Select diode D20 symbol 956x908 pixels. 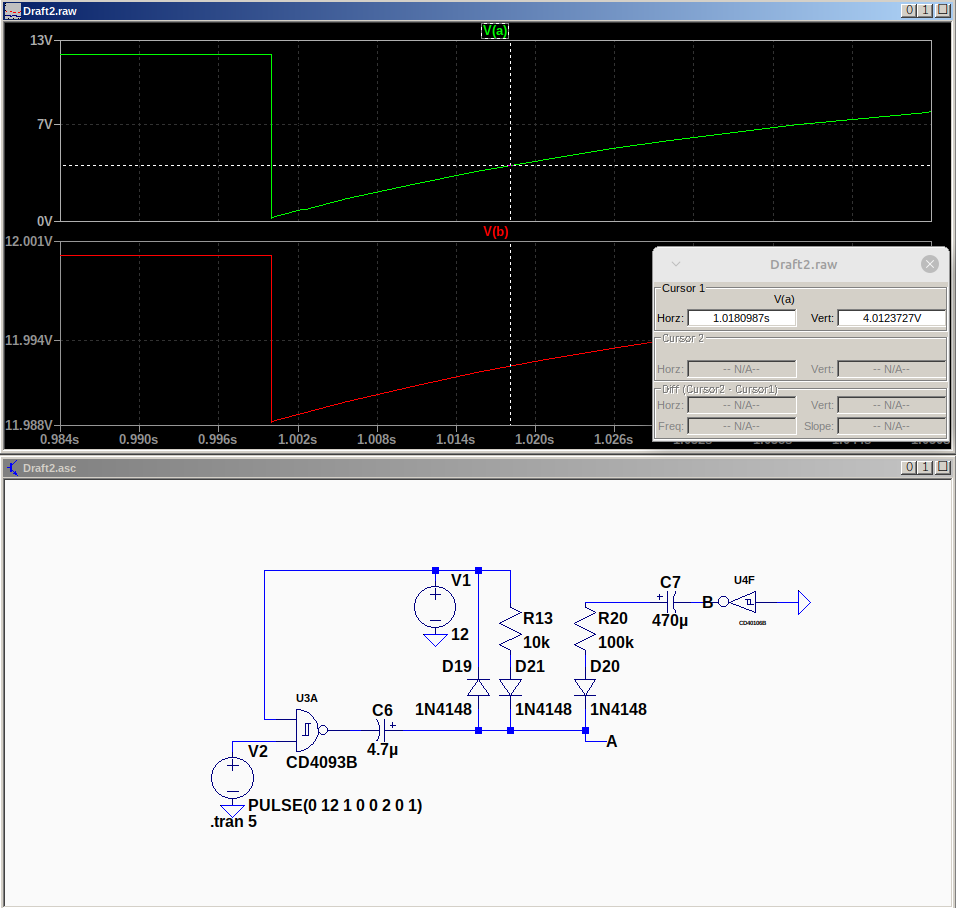tap(585, 688)
